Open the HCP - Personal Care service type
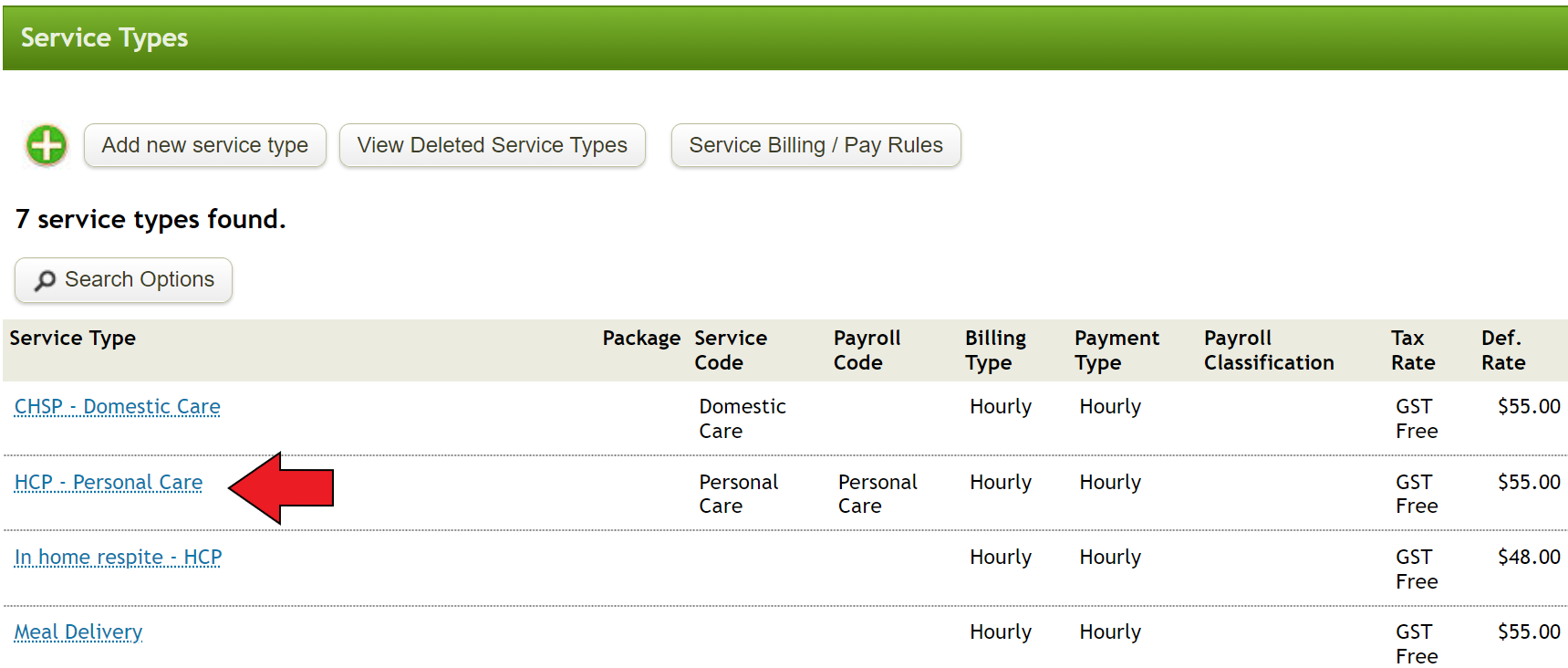 108,482
